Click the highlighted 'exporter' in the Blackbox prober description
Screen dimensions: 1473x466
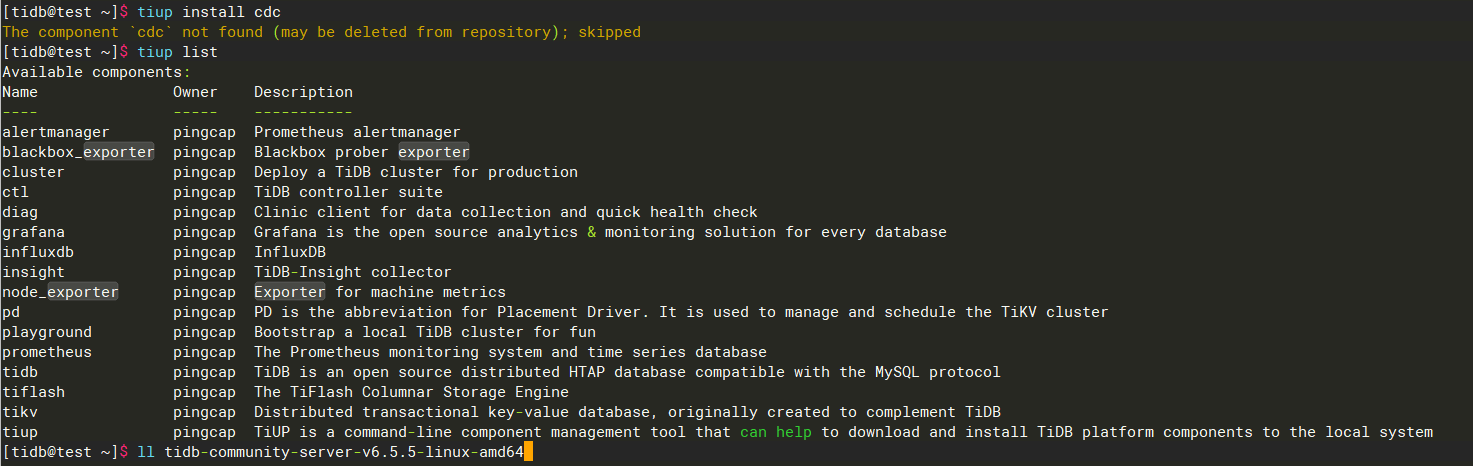tap(433, 152)
